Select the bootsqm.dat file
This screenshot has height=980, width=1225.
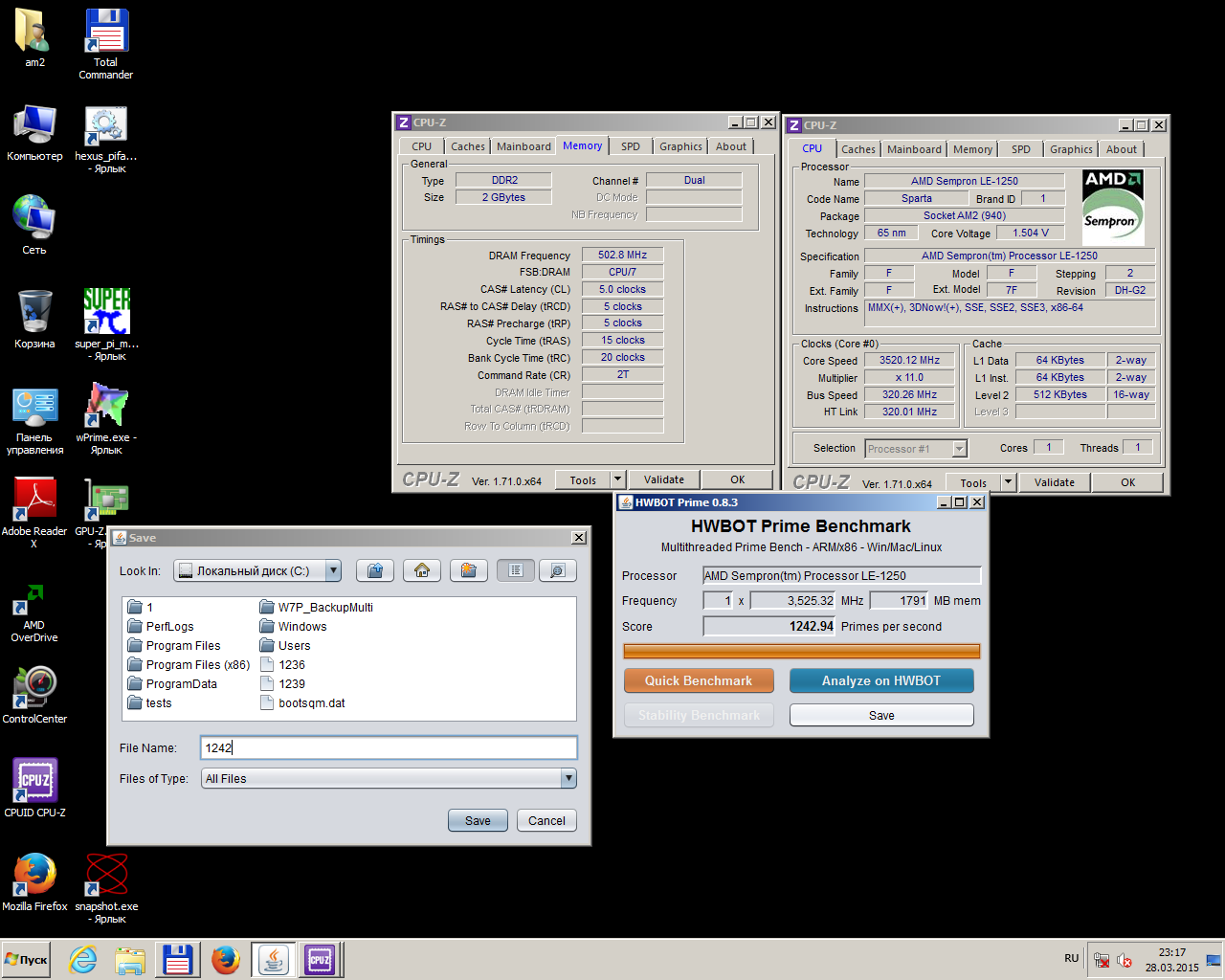point(302,702)
